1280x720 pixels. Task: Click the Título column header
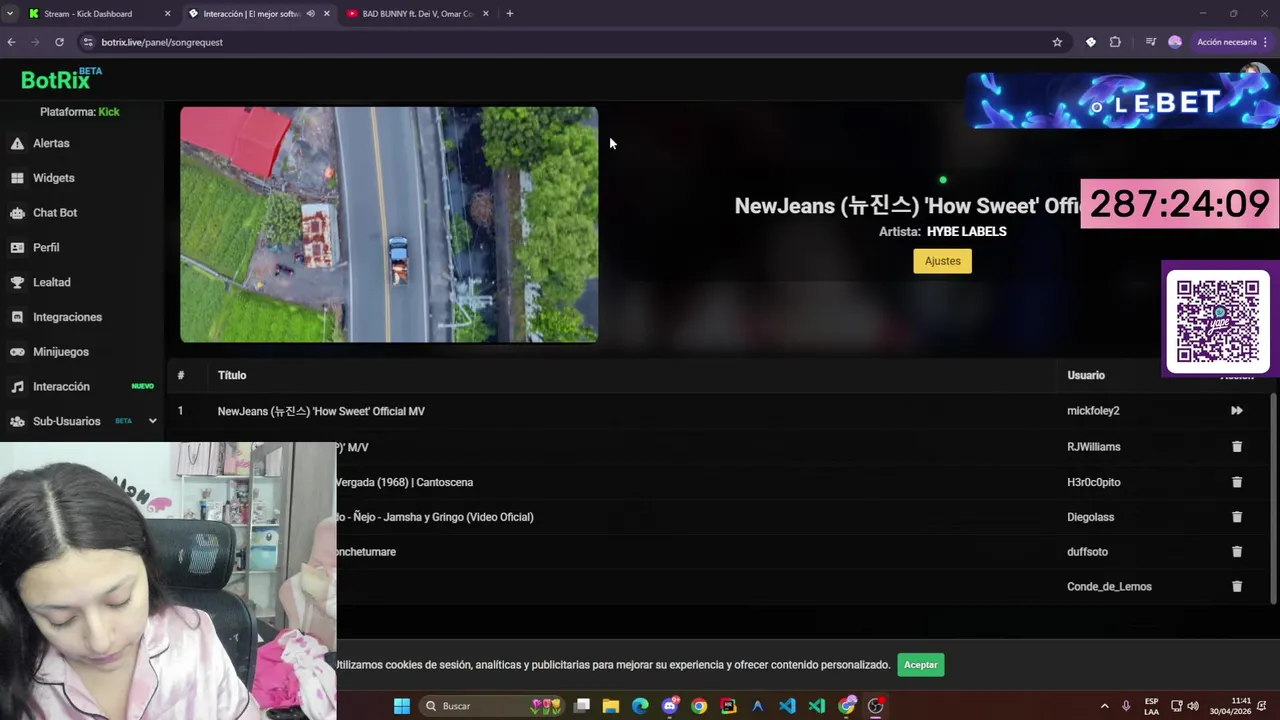point(232,375)
